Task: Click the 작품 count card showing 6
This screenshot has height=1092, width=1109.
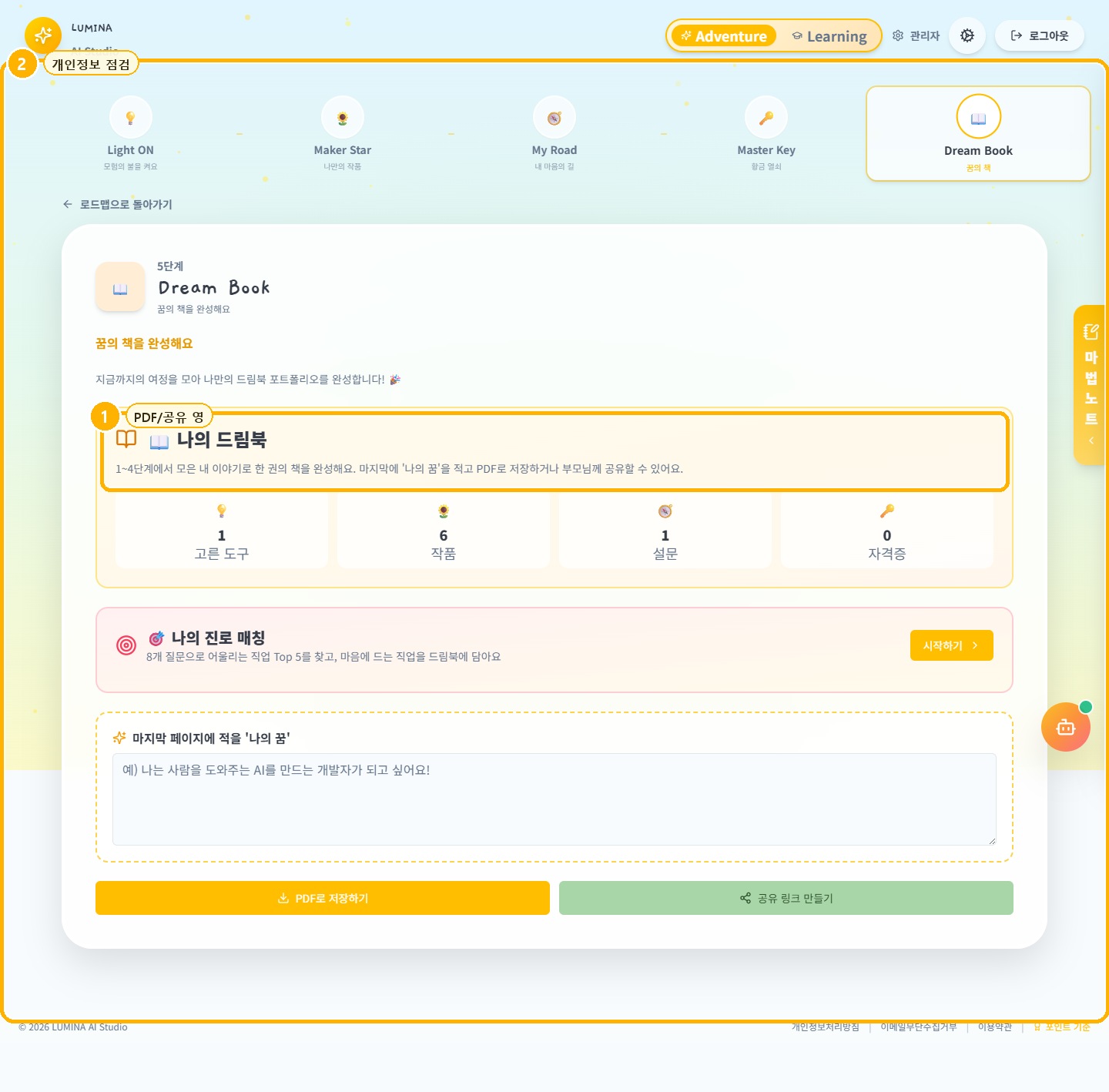Action: pyautogui.click(x=444, y=531)
